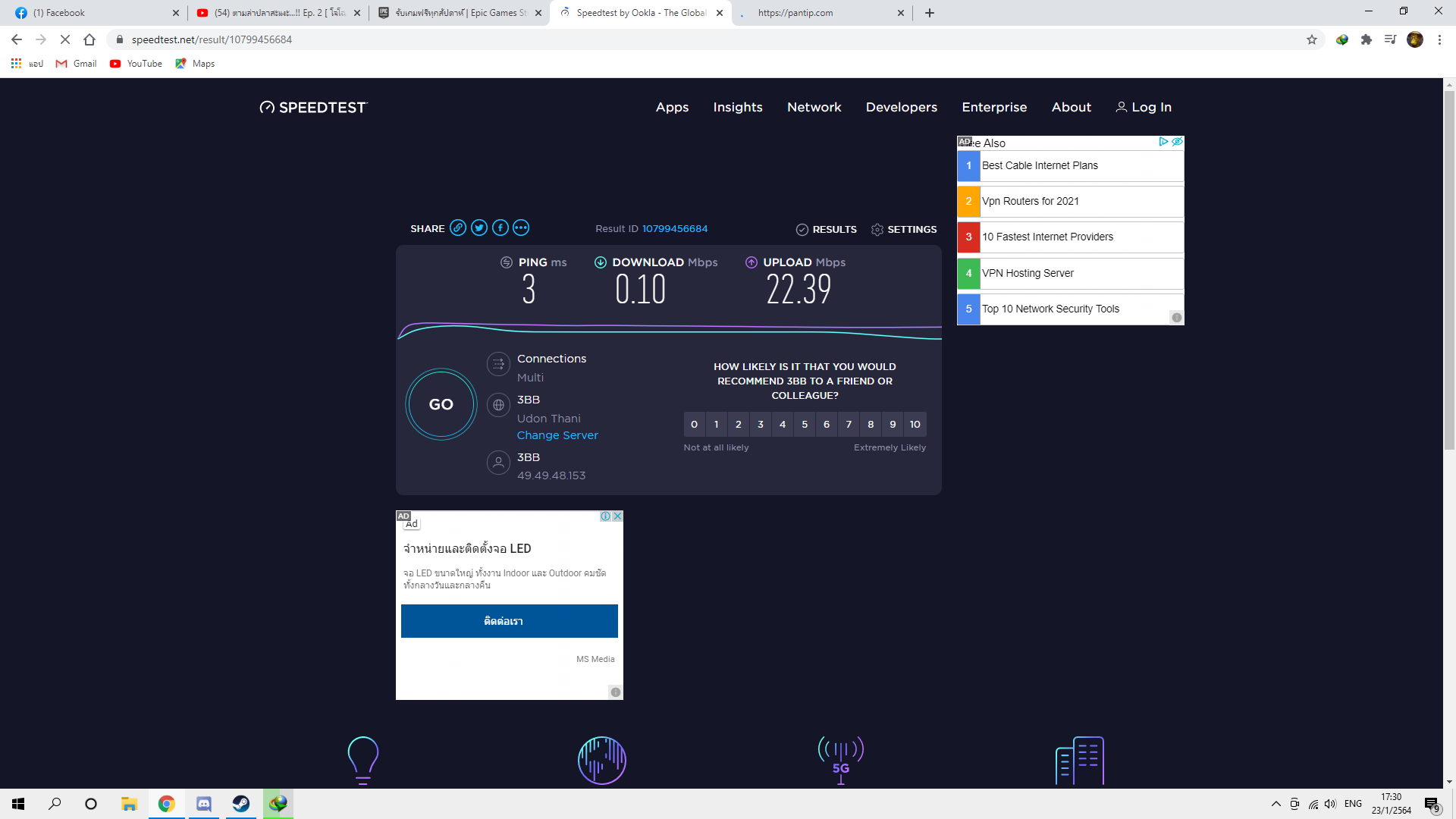The image size is (1456, 819).
Task: Close the LED ad banner
Action: coord(618,516)
